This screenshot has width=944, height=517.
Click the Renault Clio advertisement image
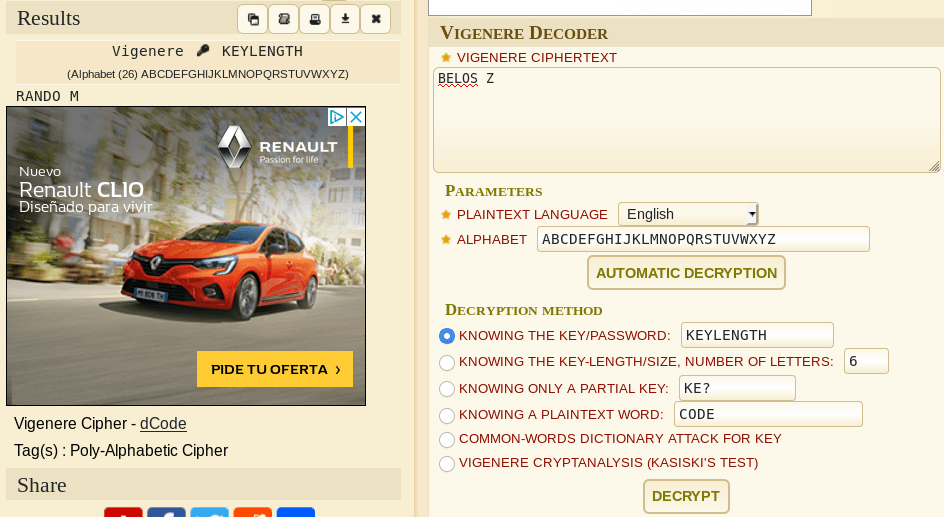pyautogui.click(x=186, y=256)
